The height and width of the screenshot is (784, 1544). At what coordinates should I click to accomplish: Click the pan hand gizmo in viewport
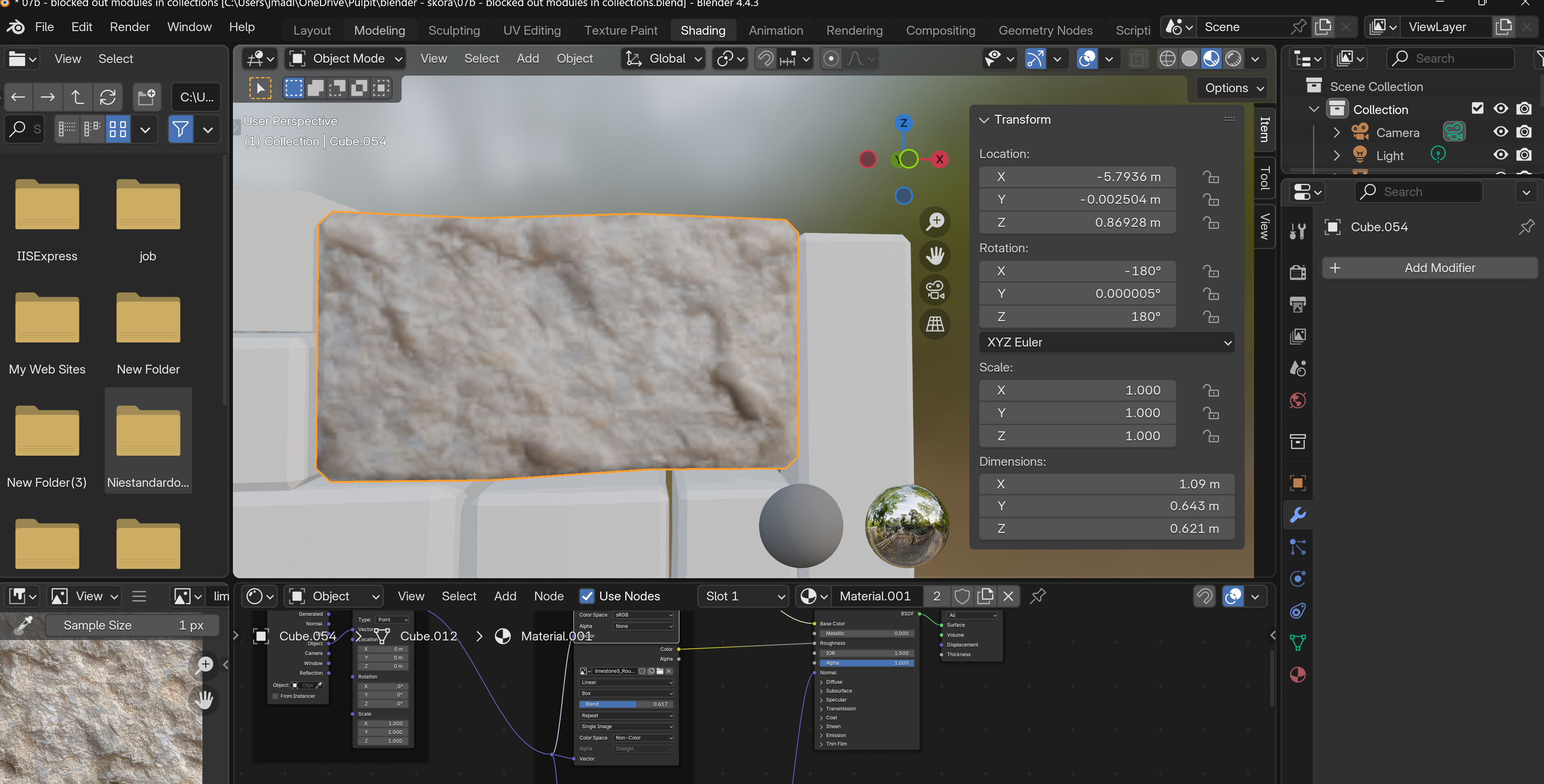pyautogui.click(x=935, y=256)
